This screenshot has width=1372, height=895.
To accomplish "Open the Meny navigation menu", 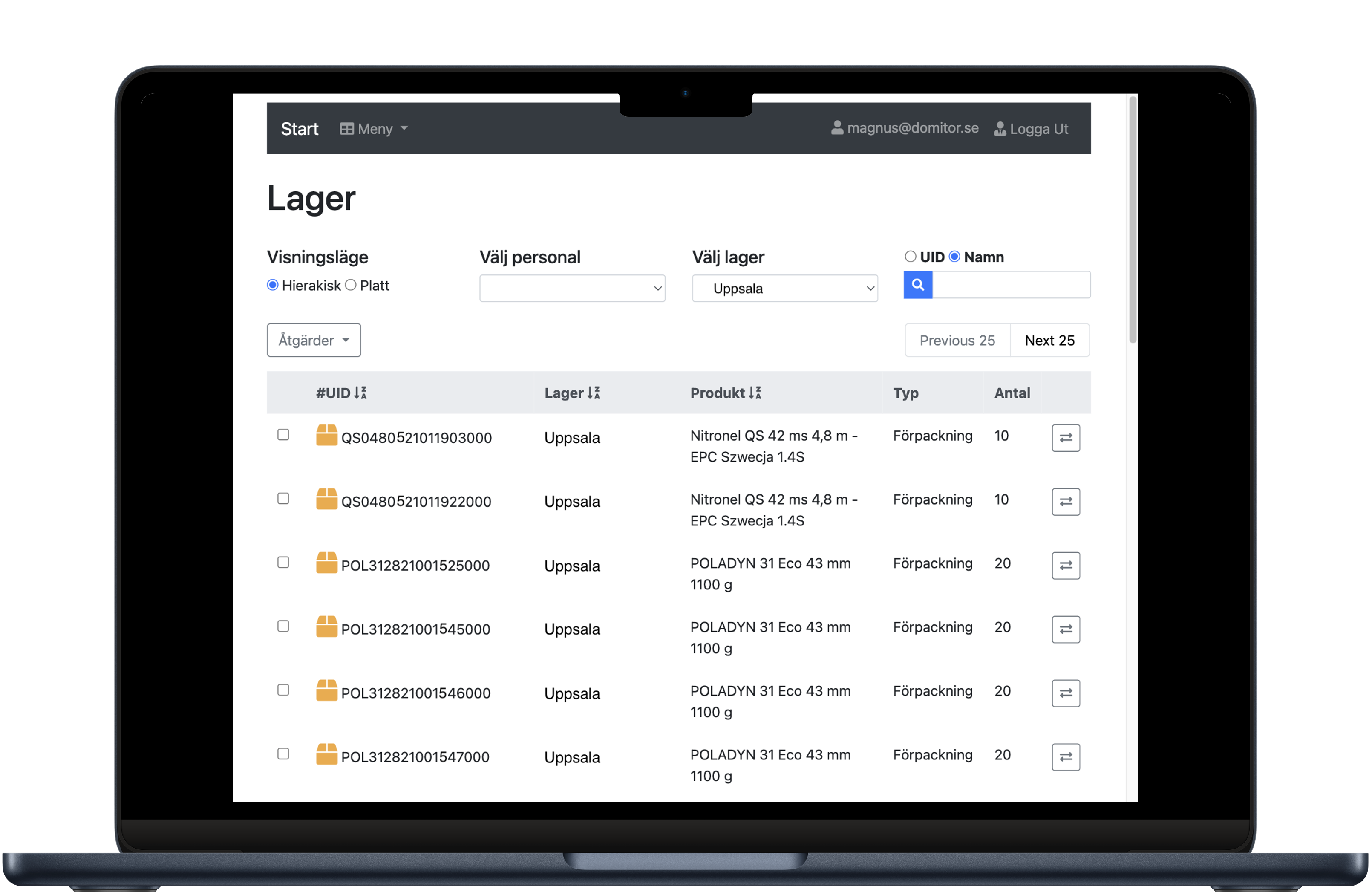I will pos(374,129).
